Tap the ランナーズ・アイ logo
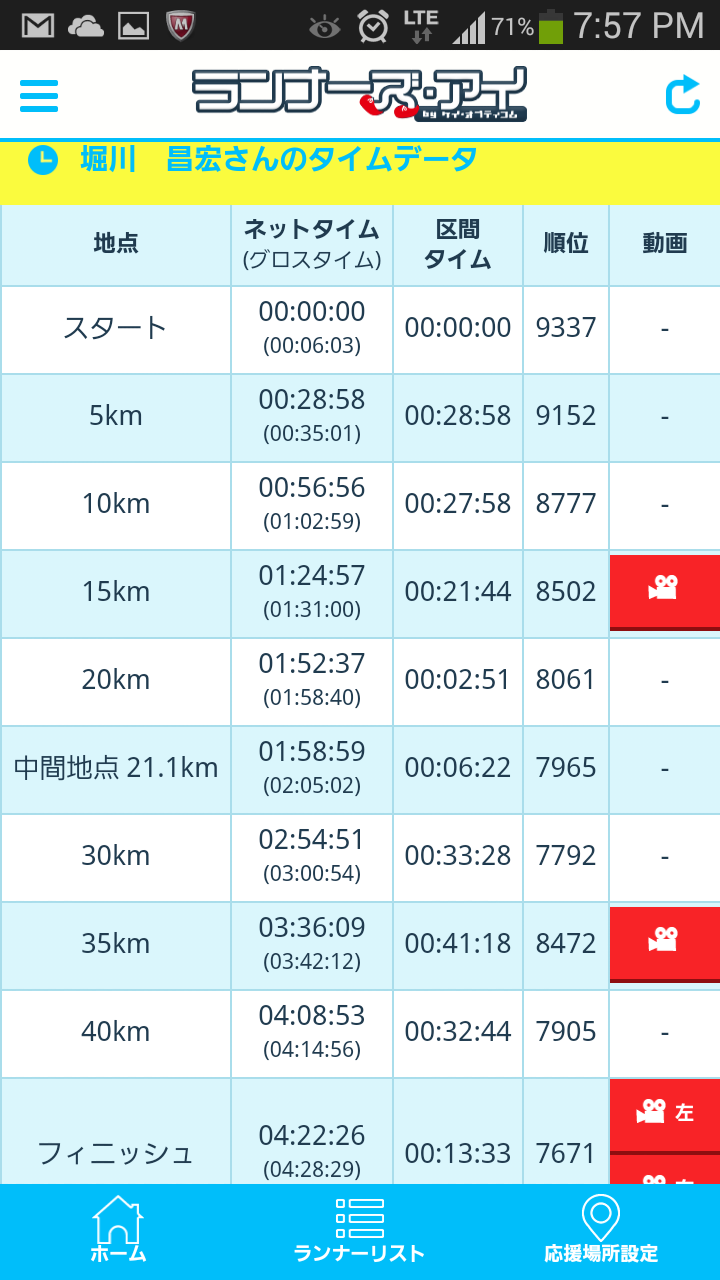720x1280 pixels. tap(359, 95)
